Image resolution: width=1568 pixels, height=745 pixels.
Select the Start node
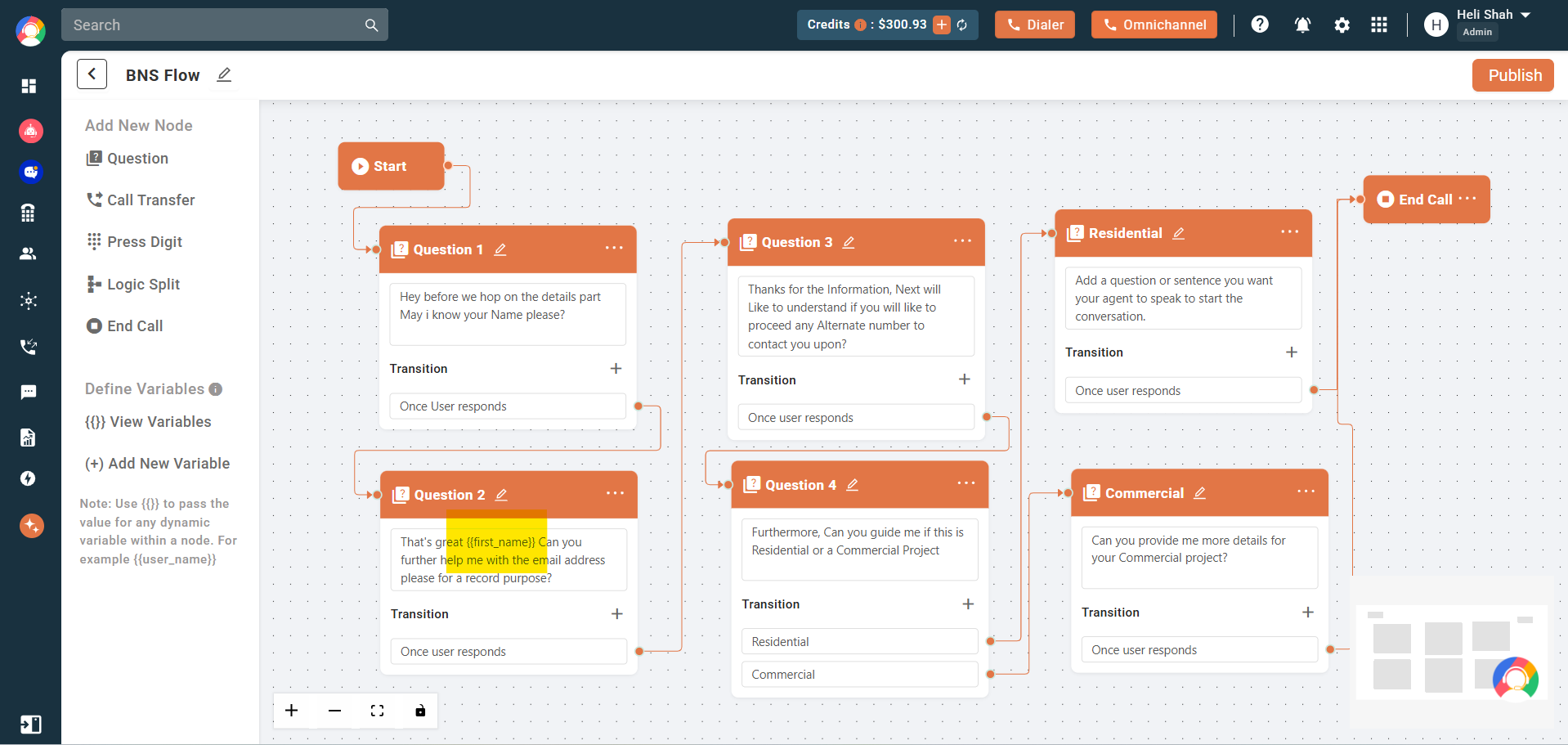[x=391, y=166]
